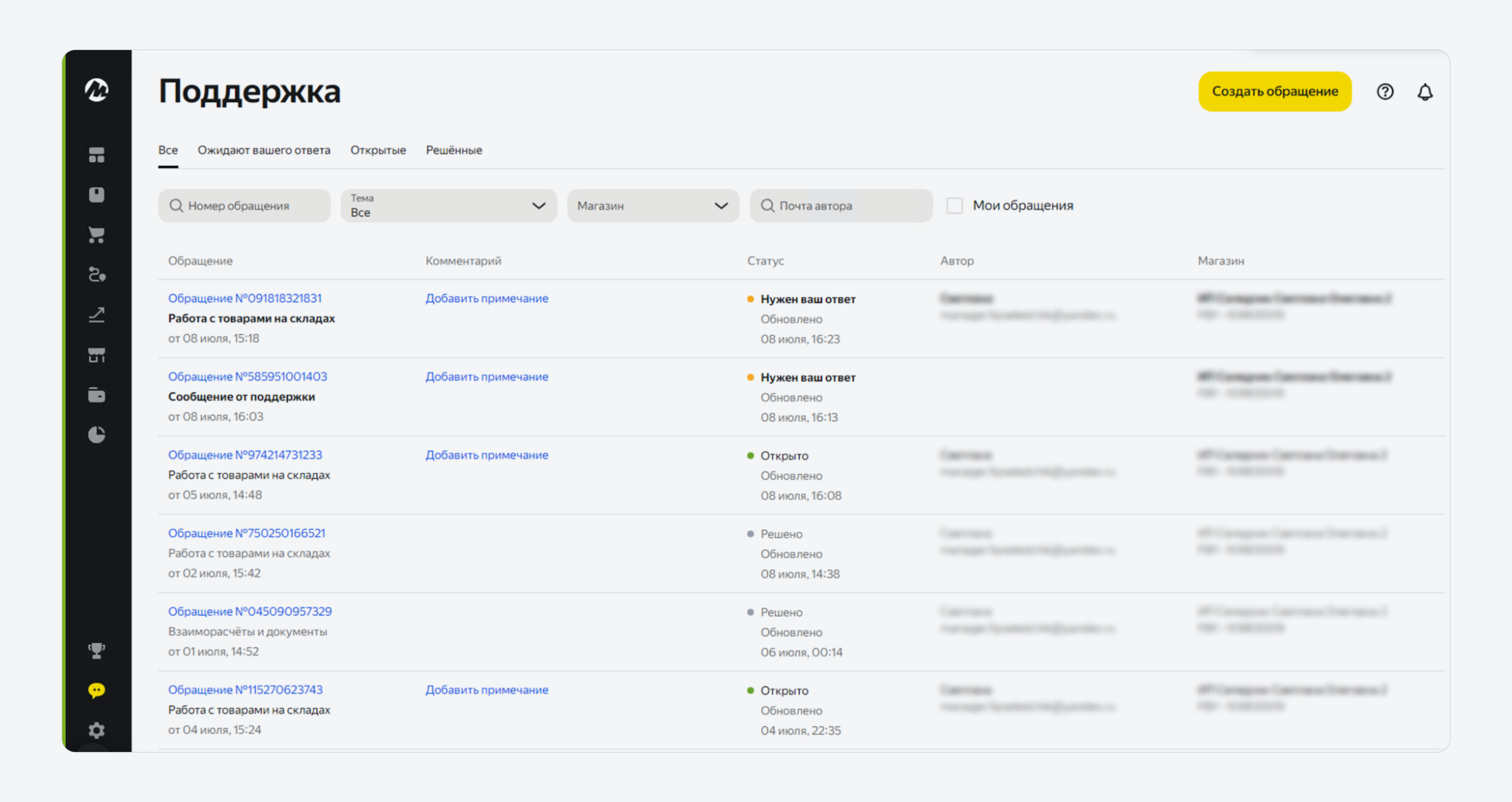The width and height of the screenshot is (1512, 802).
Task: Open the yellow support chat icon
Action: [97, 690]
